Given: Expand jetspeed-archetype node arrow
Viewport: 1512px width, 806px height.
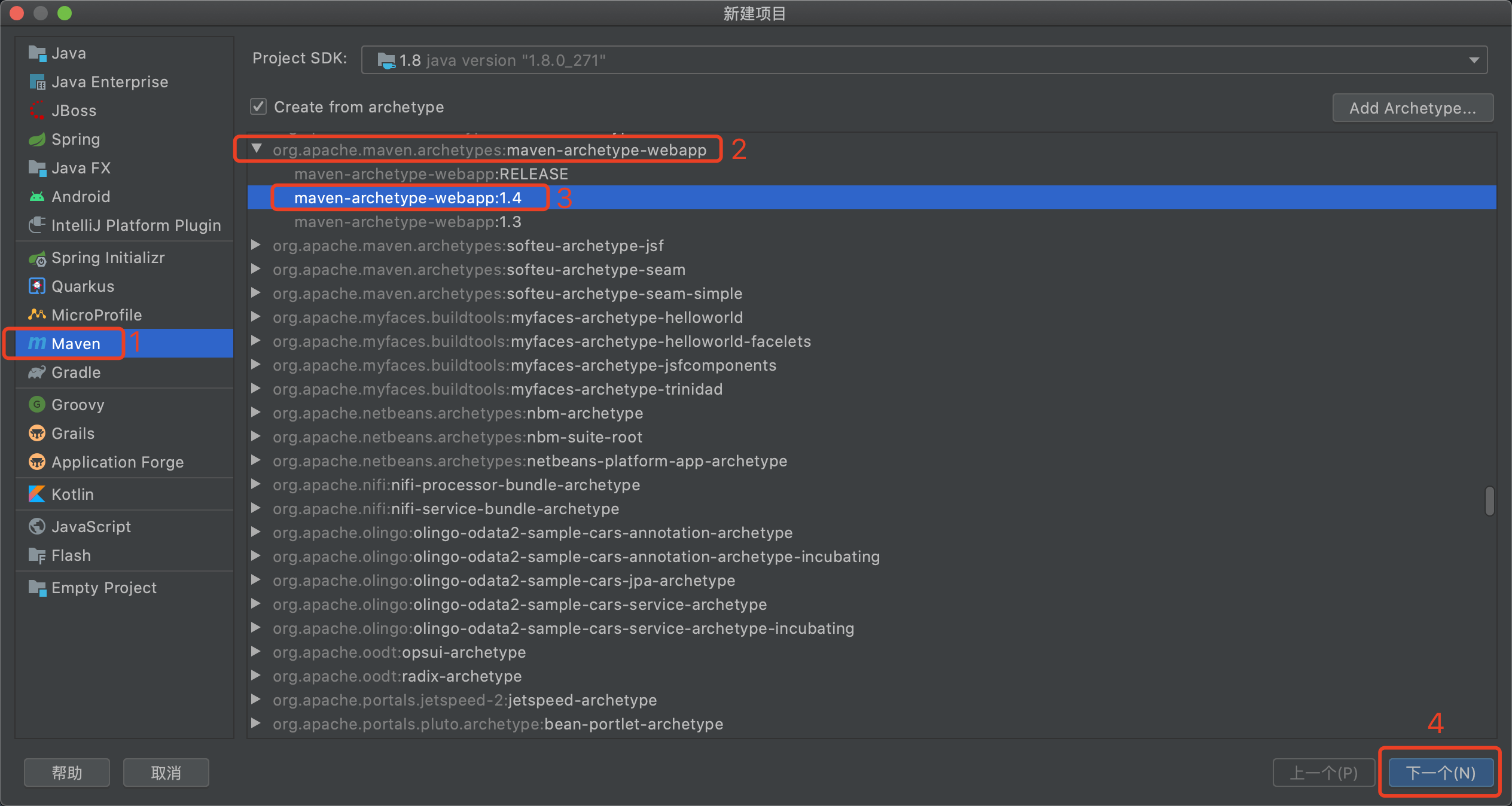Looking at the screenshot, I should click(255, 700).
